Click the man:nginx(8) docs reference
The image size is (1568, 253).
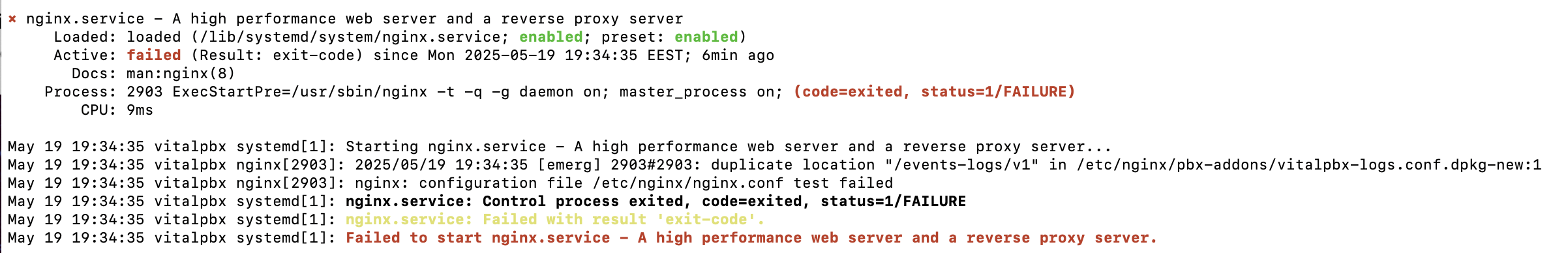point(181,74)
